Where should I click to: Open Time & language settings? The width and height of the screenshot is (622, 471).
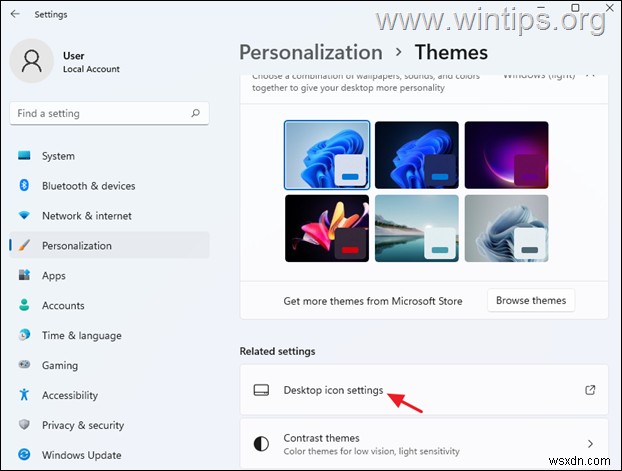pyautogui.click(x=81, y=336)
